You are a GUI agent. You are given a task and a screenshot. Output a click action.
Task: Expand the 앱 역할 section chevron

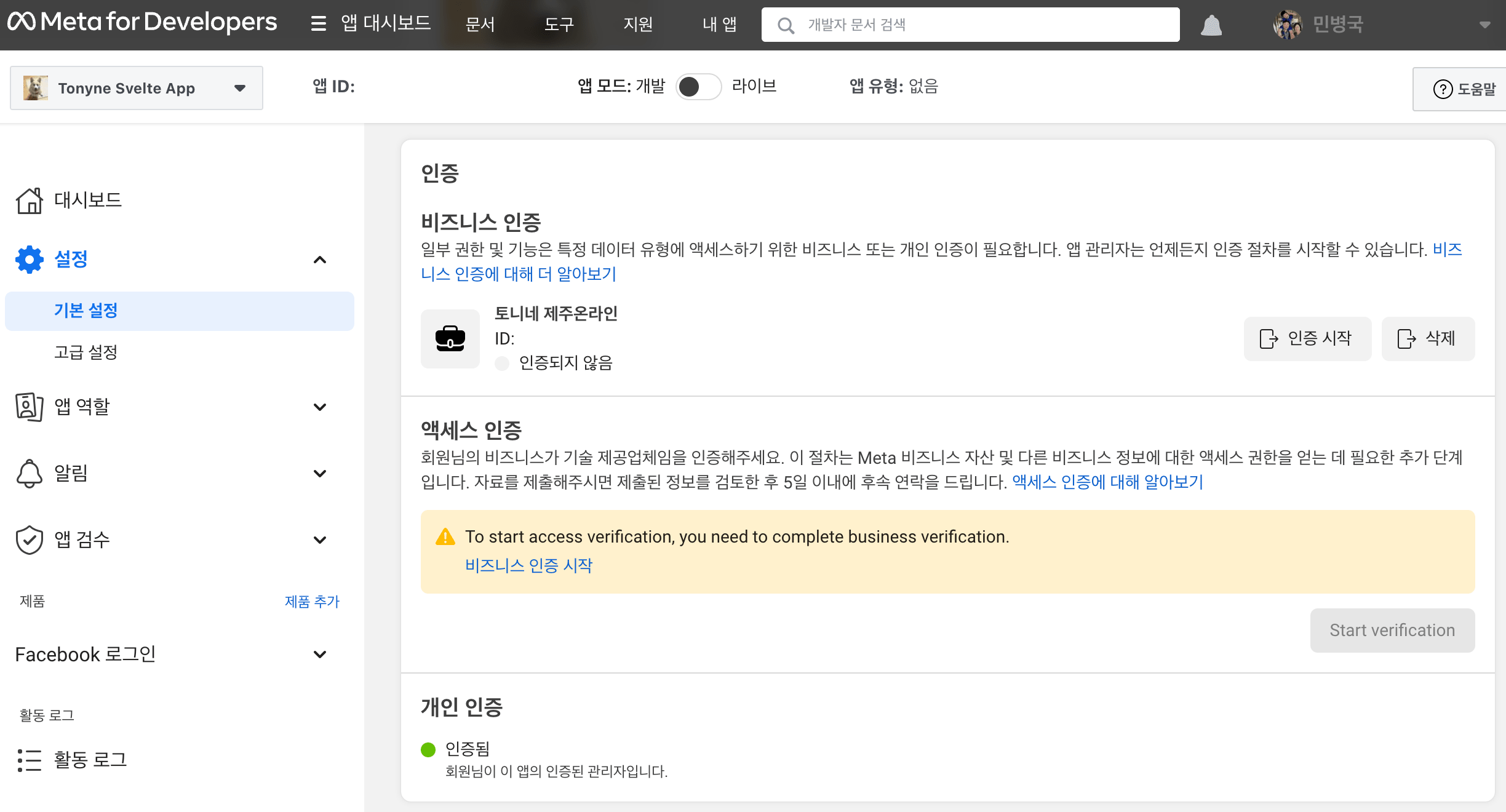(320, 407)
